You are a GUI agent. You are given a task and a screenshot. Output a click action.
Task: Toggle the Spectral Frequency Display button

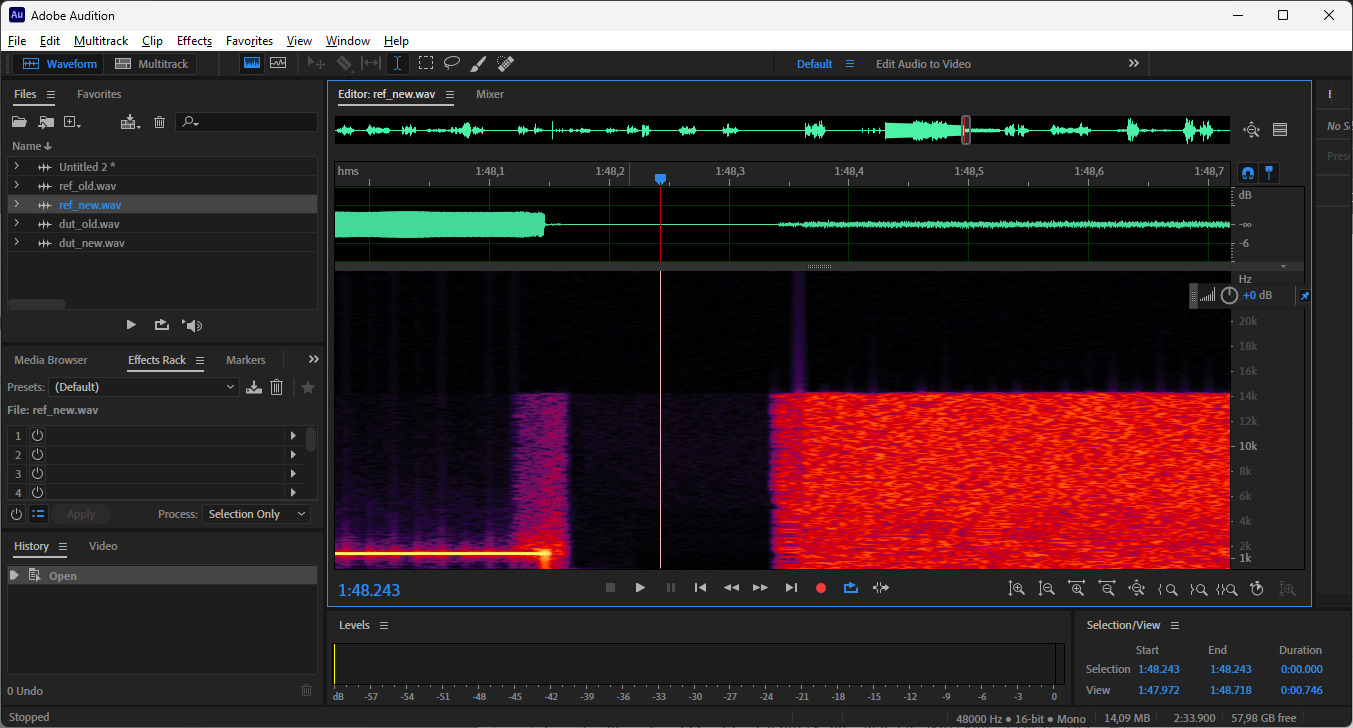click(x=252, y=63)
